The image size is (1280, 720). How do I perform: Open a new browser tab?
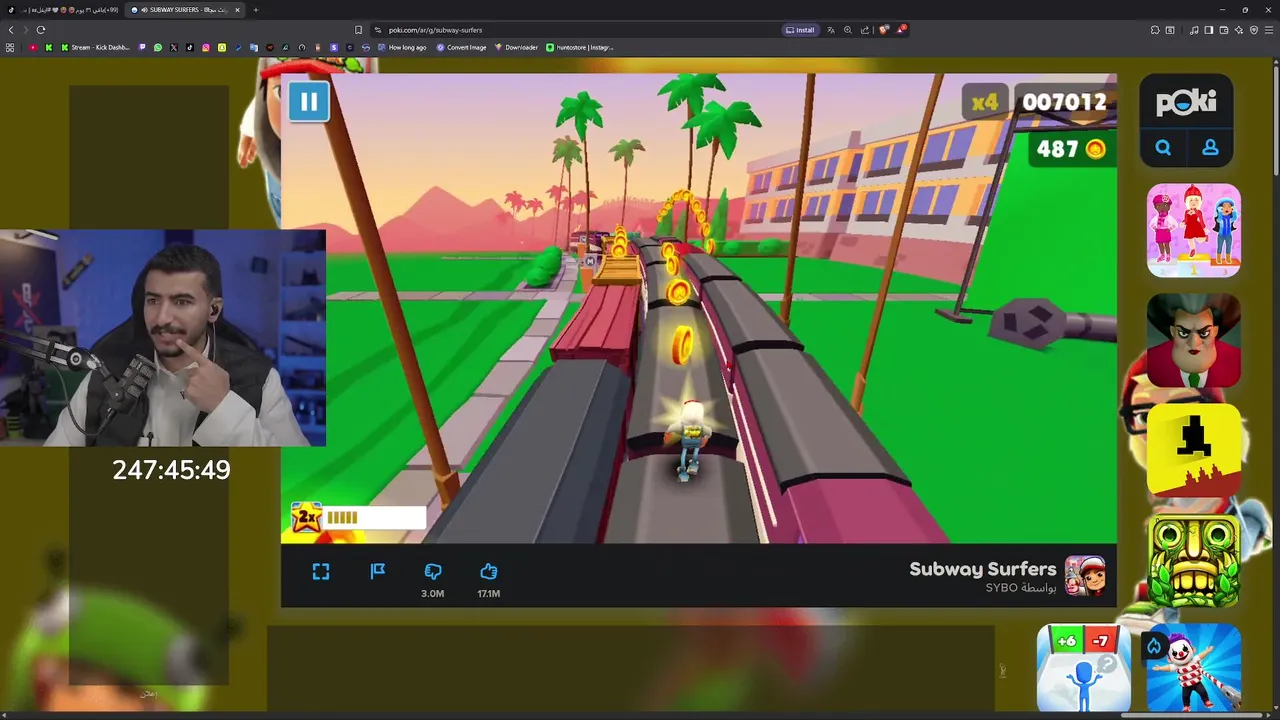(x=256, y=10)
